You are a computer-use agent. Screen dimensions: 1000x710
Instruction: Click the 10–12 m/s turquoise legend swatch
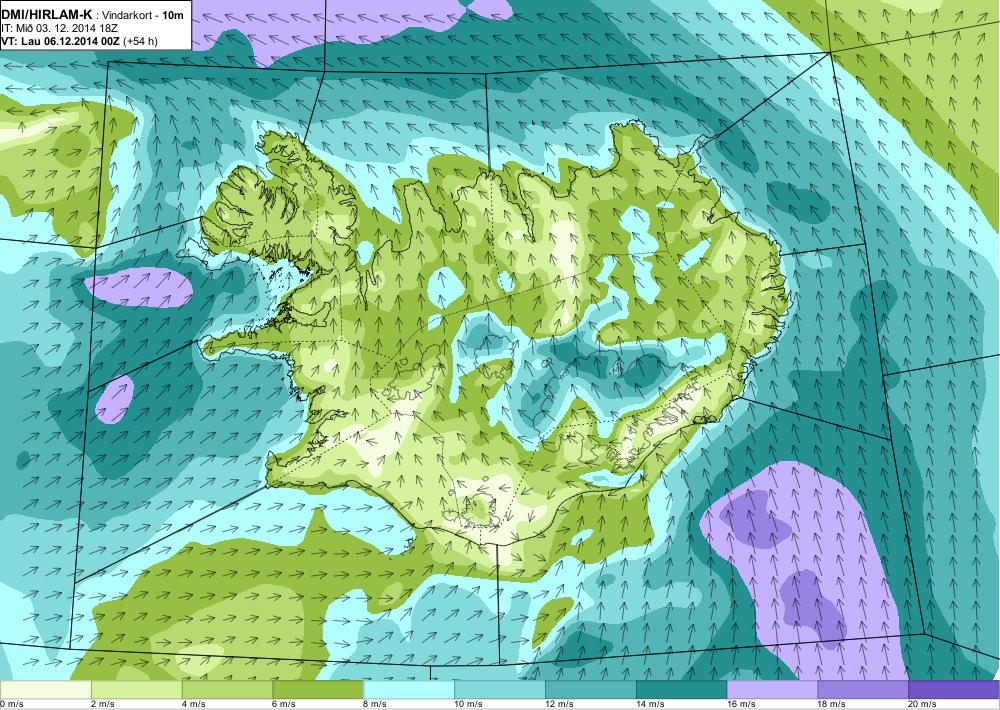(x=499, y=690)
